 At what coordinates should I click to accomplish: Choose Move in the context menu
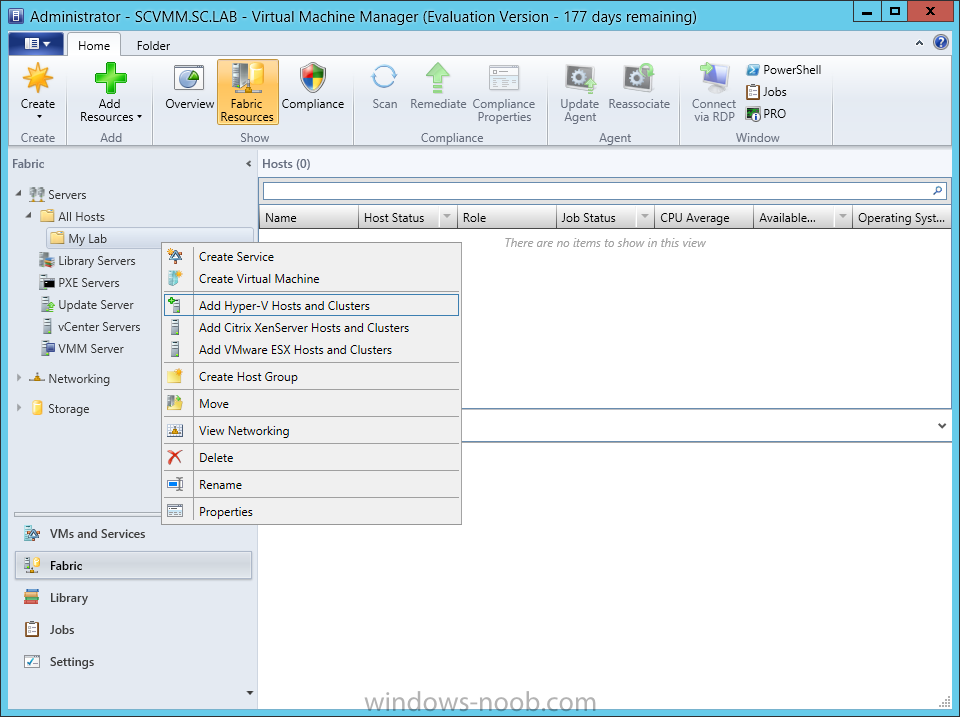(311, 404)
